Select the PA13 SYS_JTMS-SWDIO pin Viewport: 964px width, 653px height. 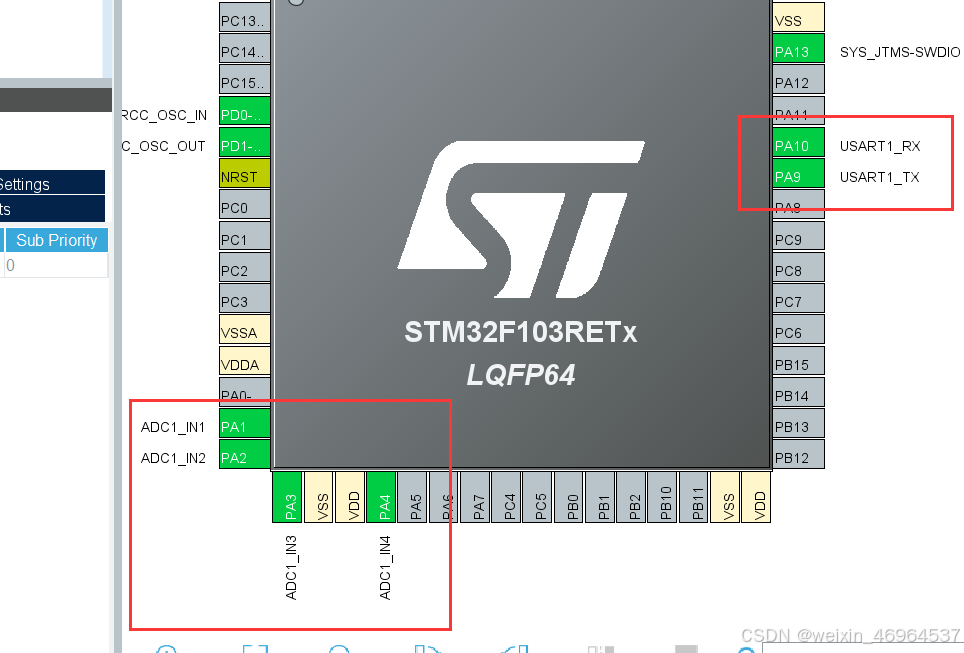click(x=798, y=49)
